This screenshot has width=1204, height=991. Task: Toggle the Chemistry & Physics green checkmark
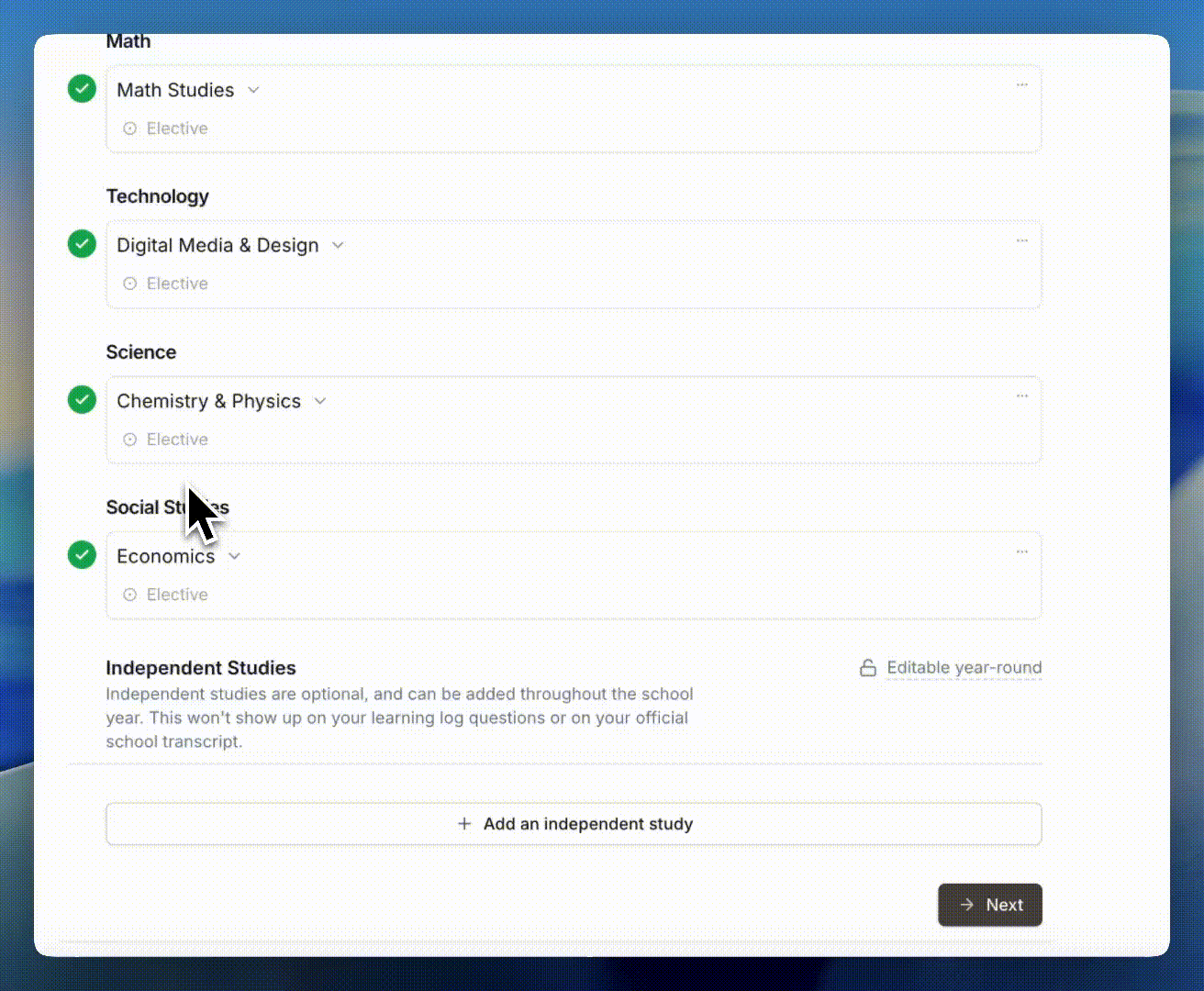click(83, 400)
